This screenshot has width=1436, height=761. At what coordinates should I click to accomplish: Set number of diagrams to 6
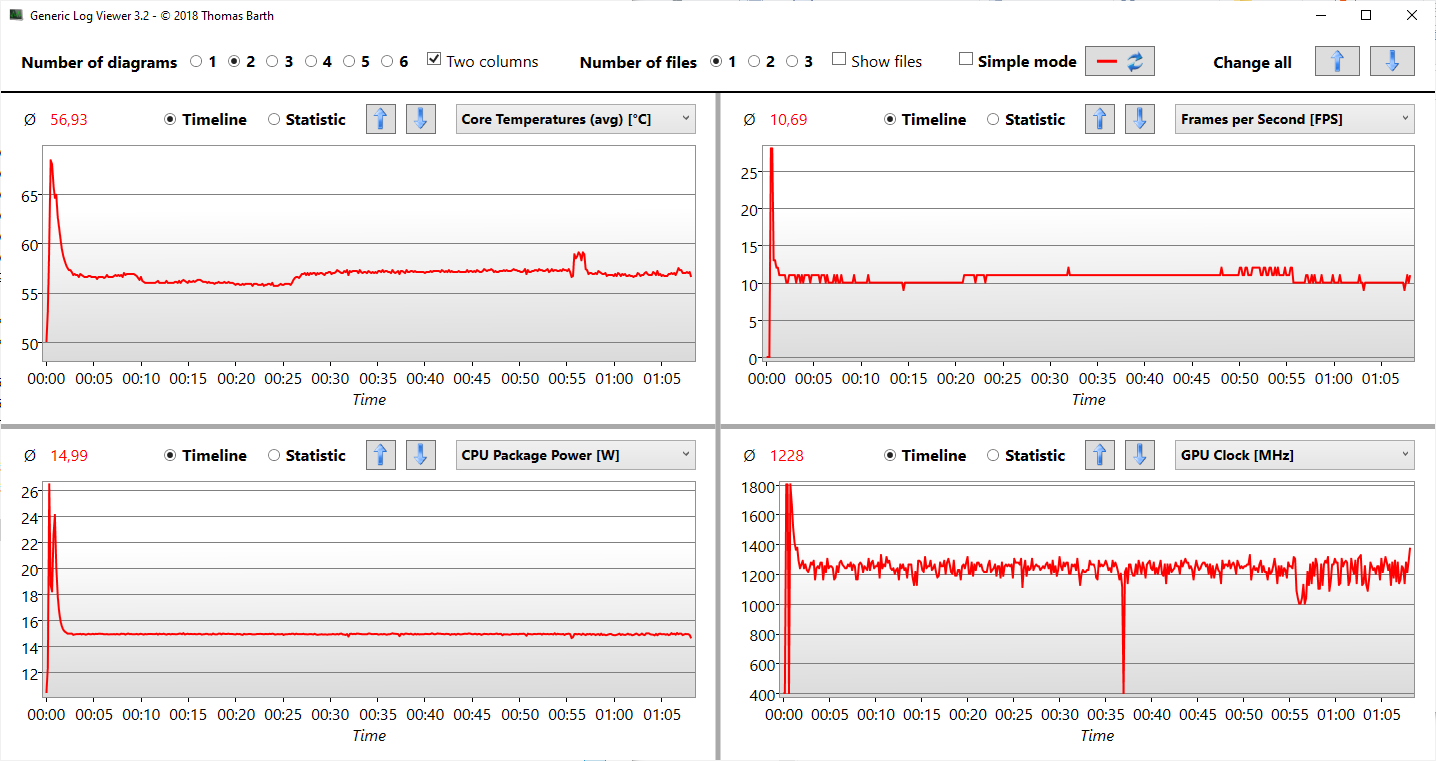[x=388, y=61]
